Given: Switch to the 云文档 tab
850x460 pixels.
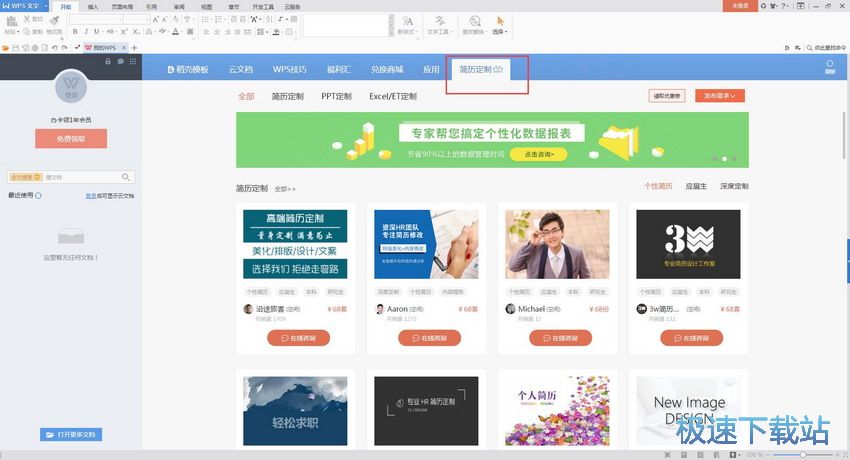Looking at the screenshot, I should pyautogui.click(x=241, y=69).
